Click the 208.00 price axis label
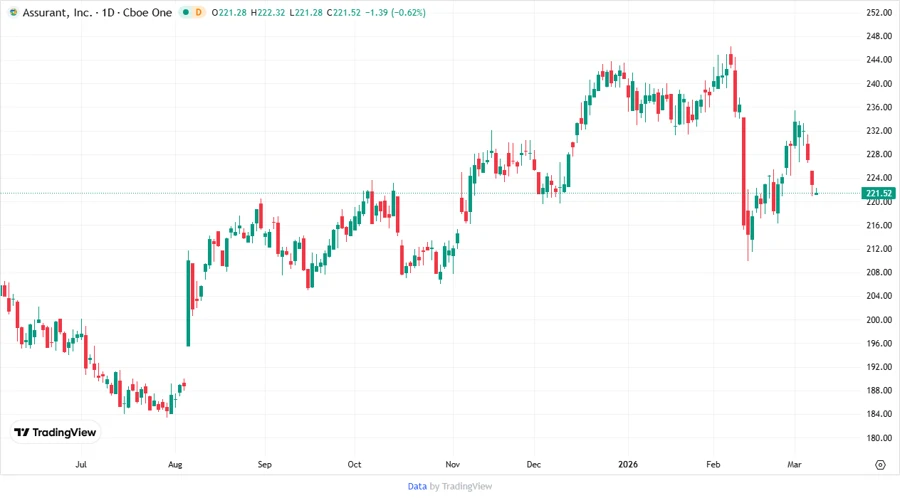Image resolution: width=900 pixels, height=498 pixels. (879, 273)
